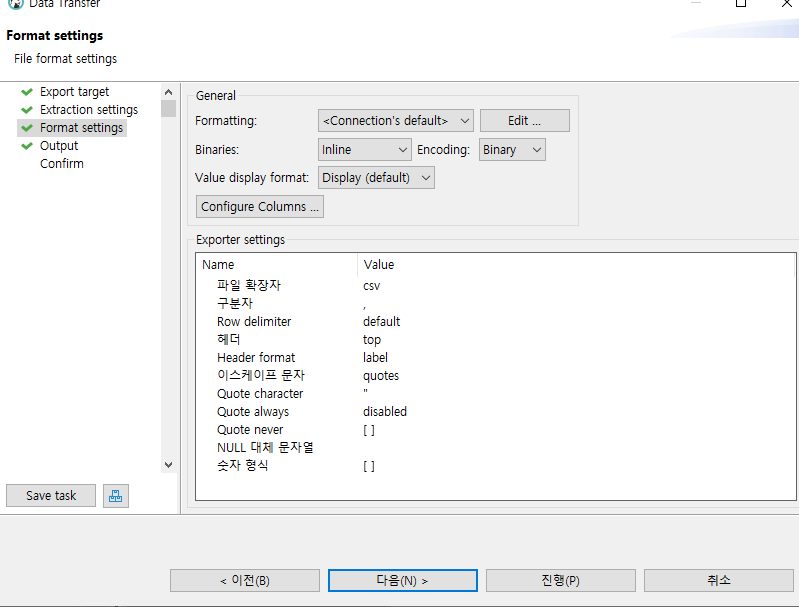Click the Save task button
Image resolution: width=799 pixels, height=607 pixels.
pyautogui.click(x=51, y=496)
